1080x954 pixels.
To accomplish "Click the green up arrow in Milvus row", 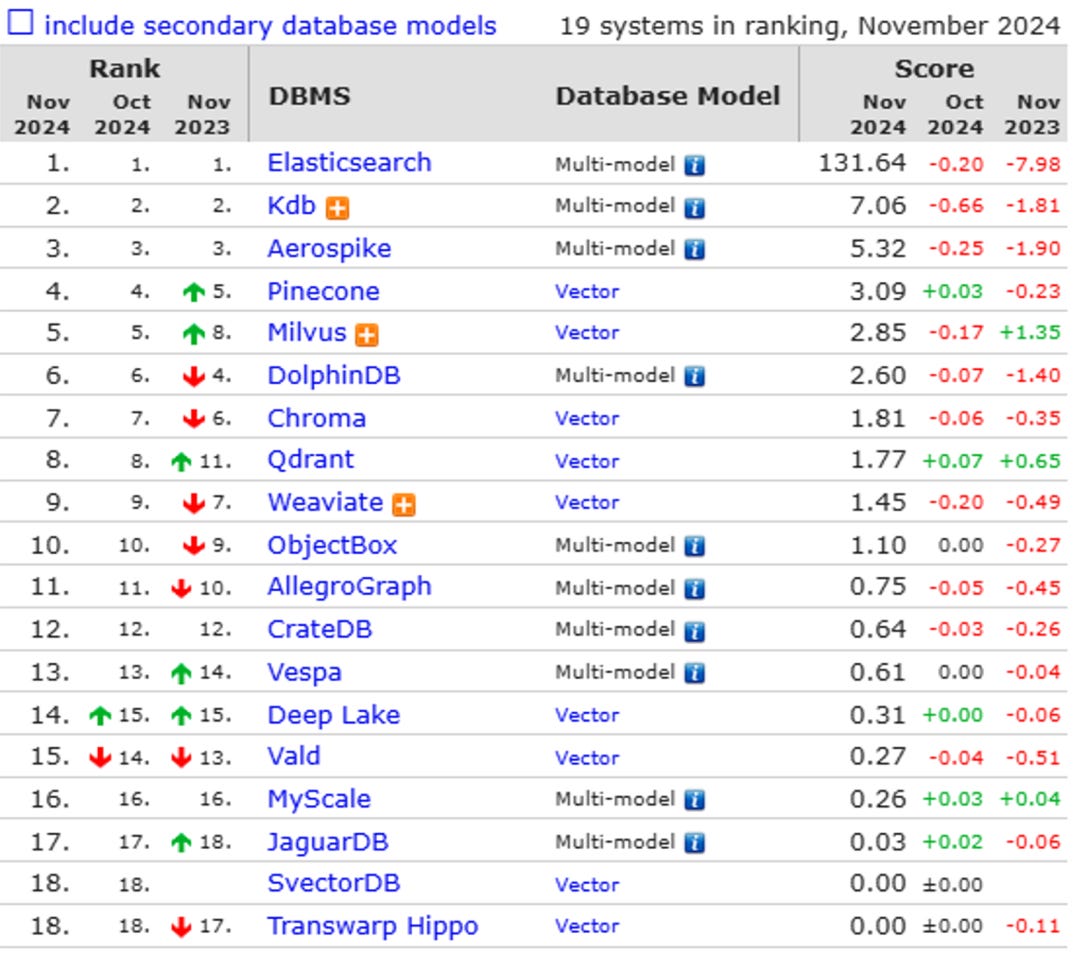I will [x=194, y=334].
